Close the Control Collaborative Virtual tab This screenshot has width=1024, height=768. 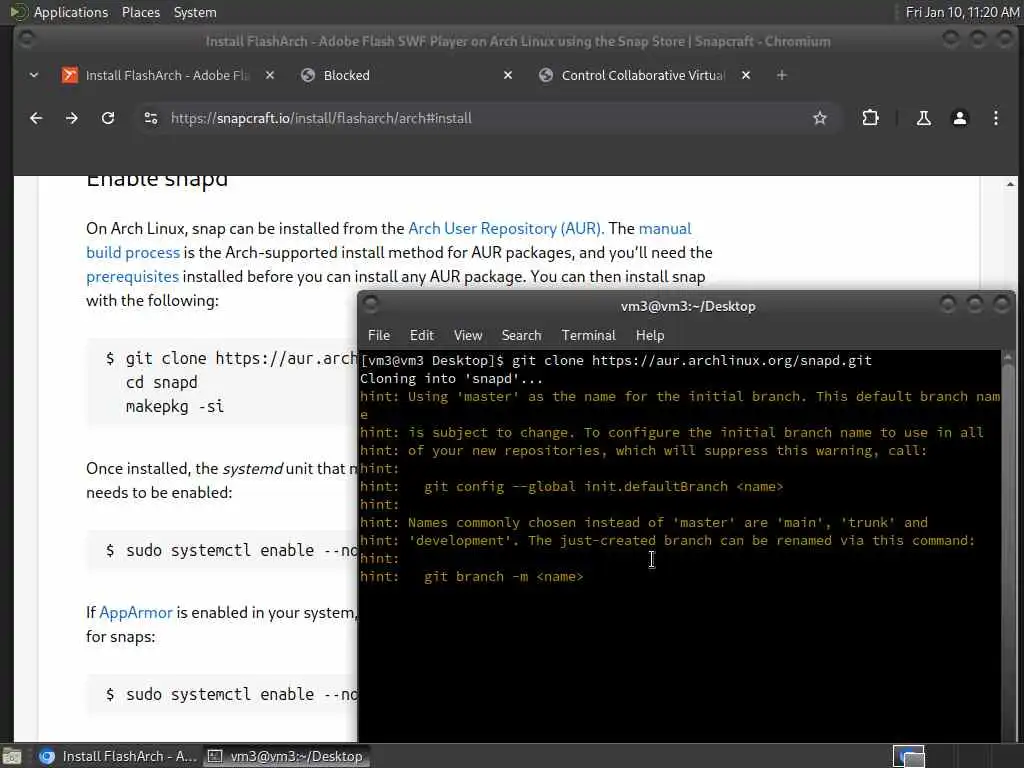click(746, 75)
